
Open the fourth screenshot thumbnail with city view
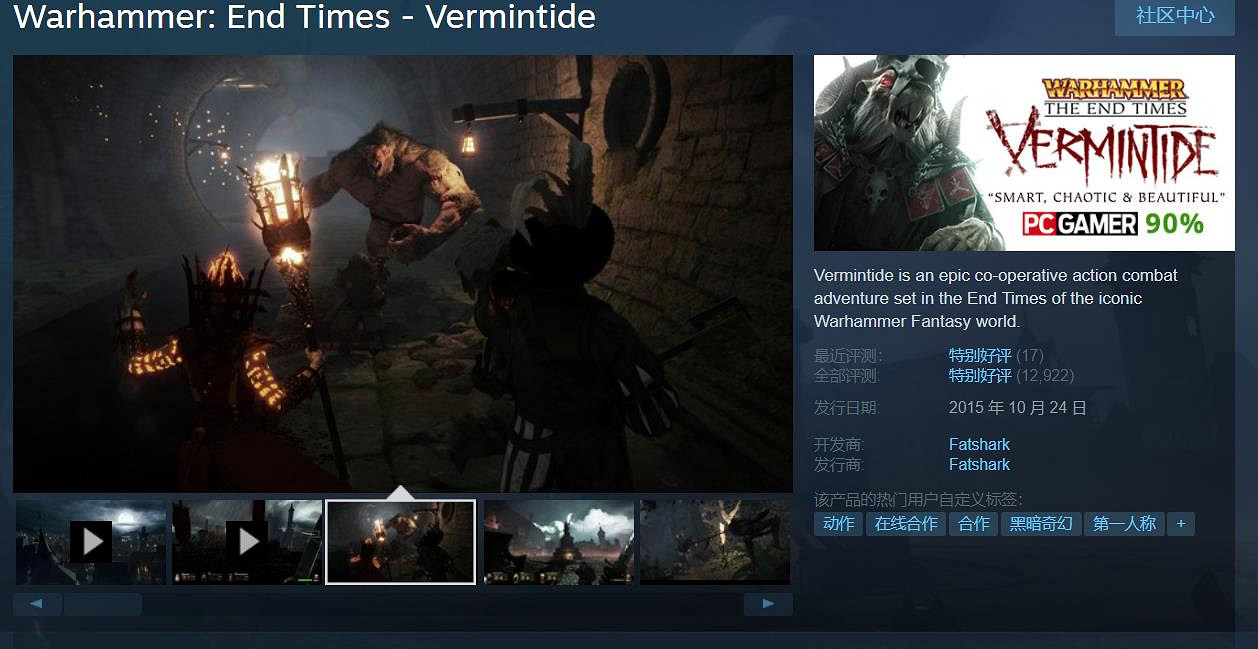coord(558,542)
